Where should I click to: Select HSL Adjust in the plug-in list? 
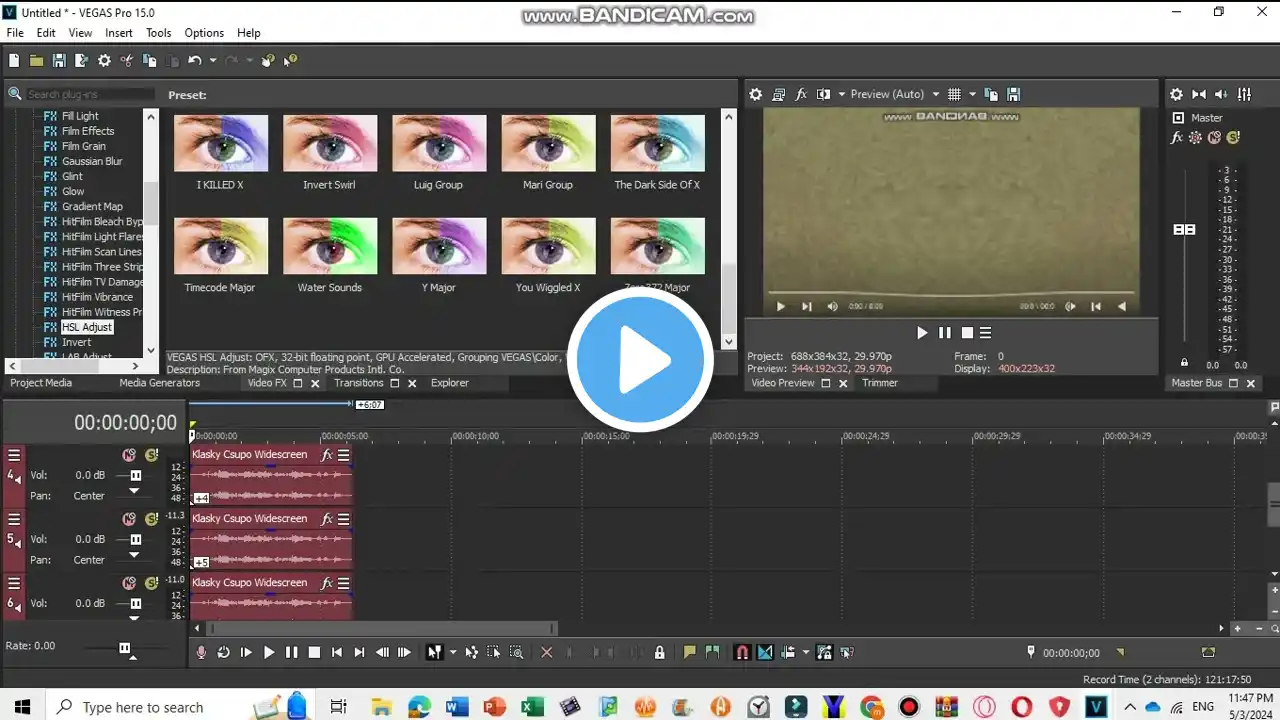[x=87, y=327]
